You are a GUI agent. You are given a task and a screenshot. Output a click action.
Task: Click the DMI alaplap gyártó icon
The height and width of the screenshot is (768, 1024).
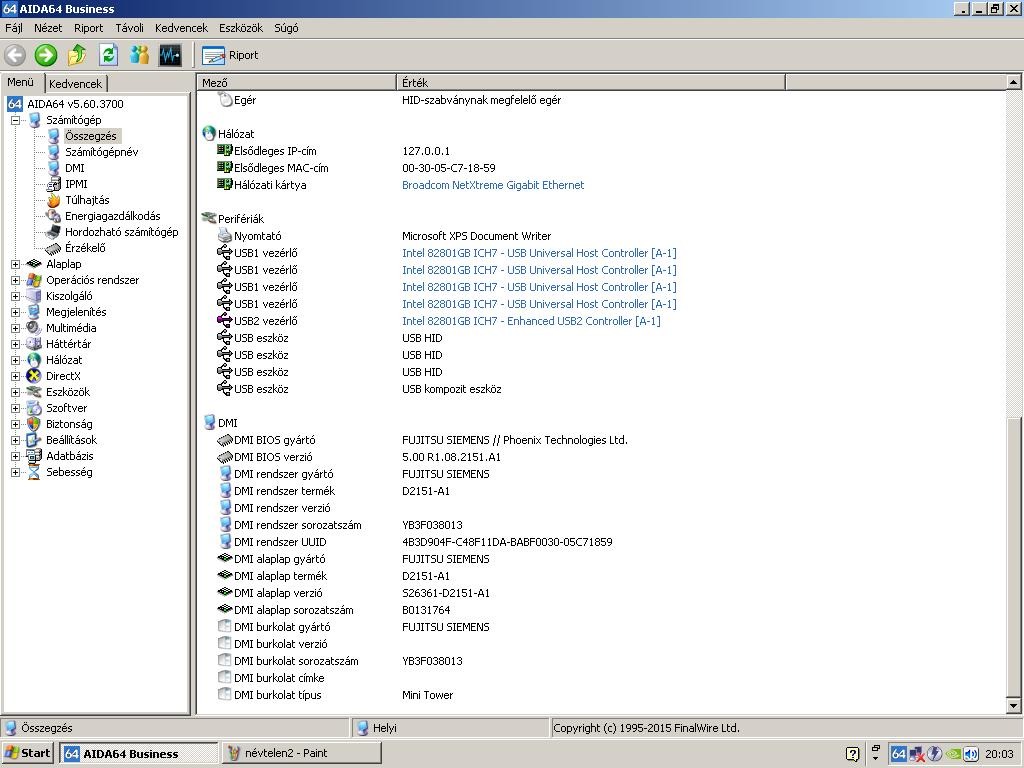pyautogui.click(x=225, y=558)
